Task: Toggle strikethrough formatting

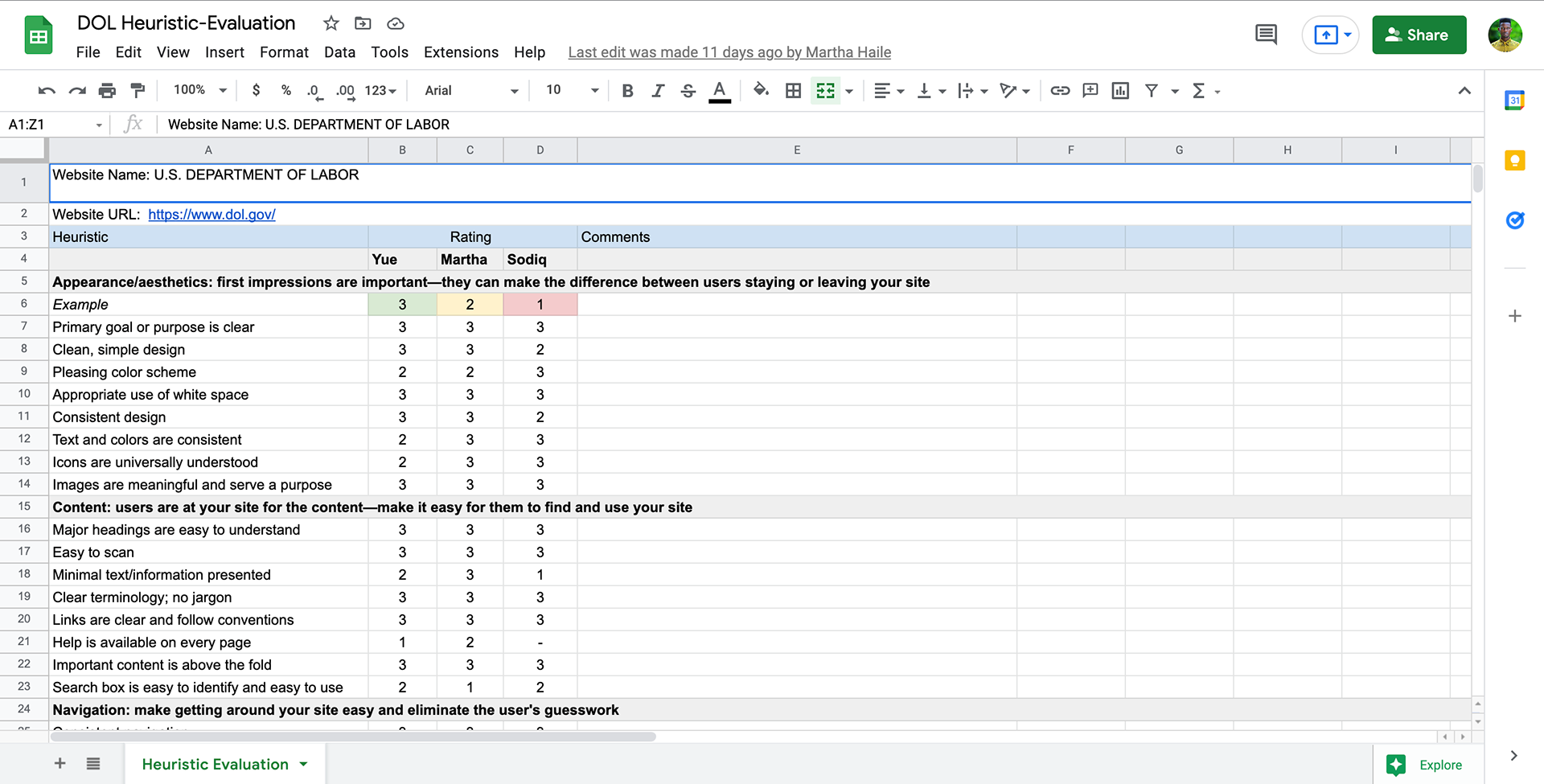Action: [688, 91]
